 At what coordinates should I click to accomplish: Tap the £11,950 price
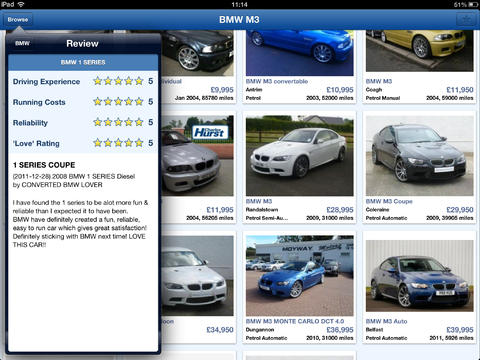coord(460,90)
